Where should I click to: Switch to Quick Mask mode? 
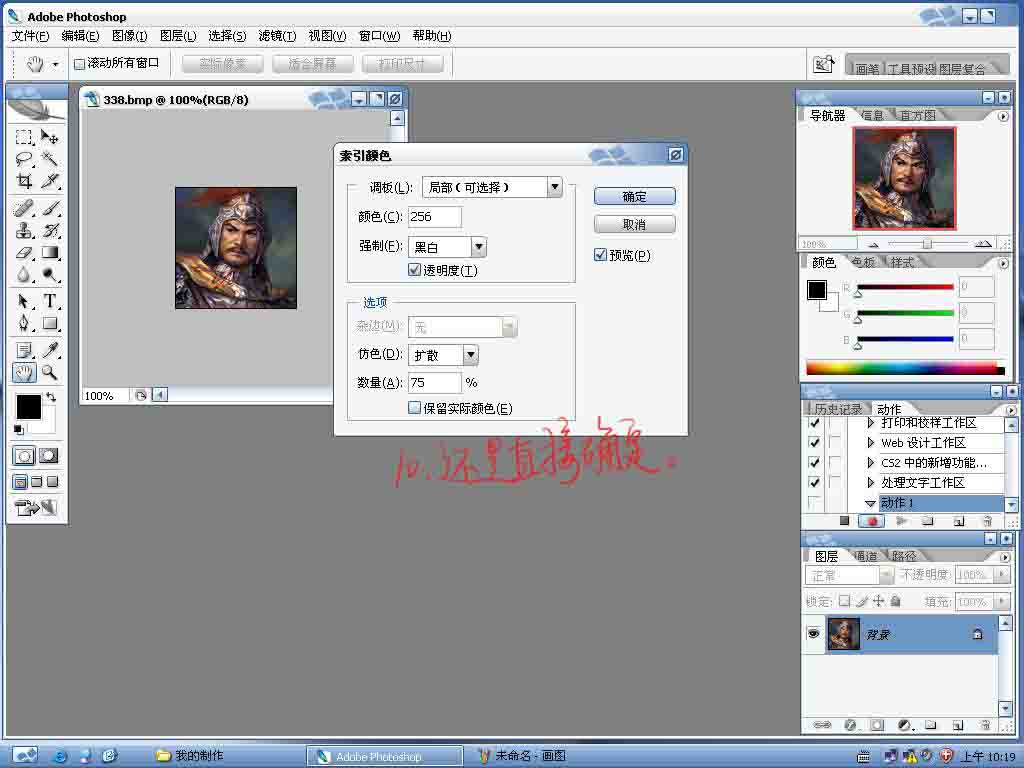click(49, 456)
